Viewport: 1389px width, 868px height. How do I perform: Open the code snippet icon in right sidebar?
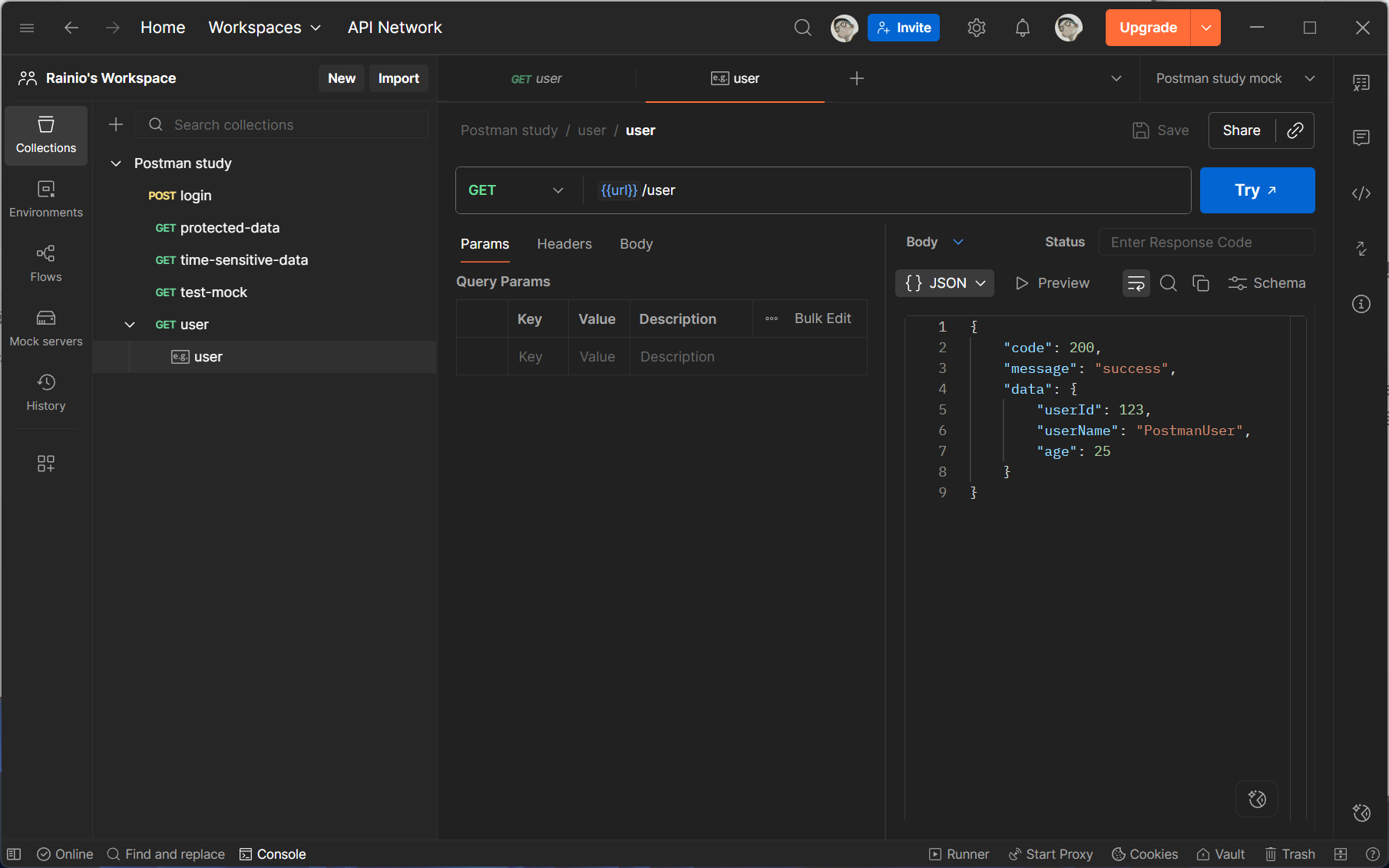point(1361,193)
